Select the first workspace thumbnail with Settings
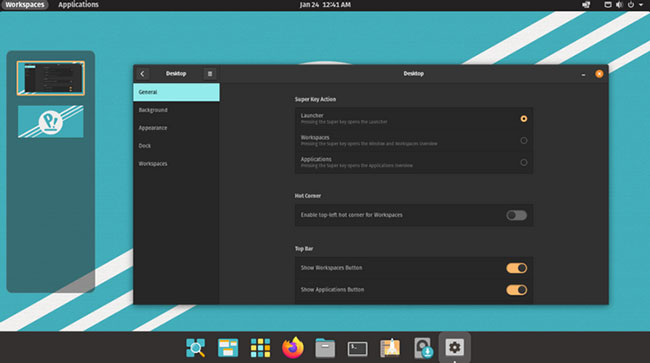Image resolution: width=650 pixels, height=363 pixels. click(51, 78)
